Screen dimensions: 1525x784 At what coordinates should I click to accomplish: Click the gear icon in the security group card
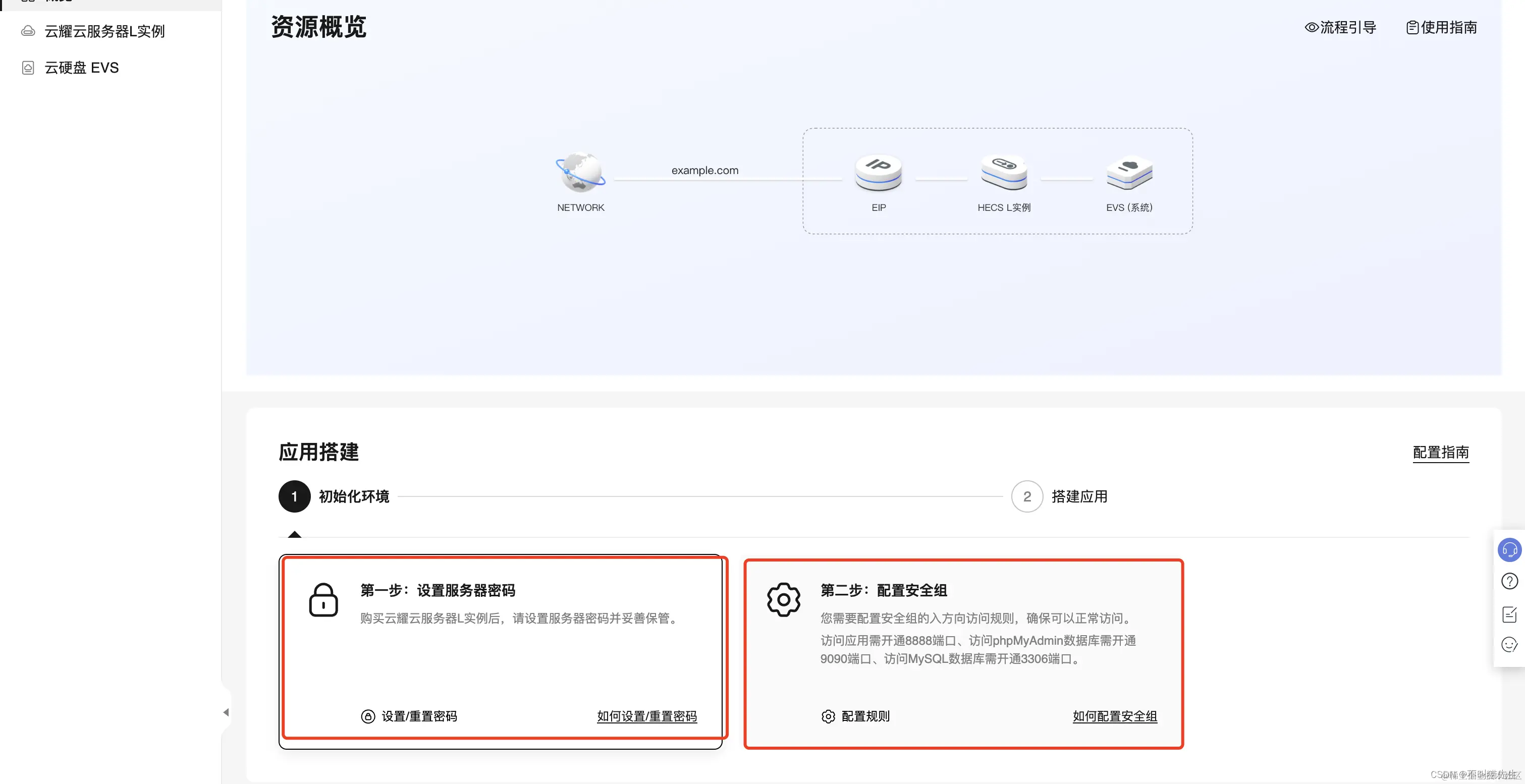click(783, 599)
